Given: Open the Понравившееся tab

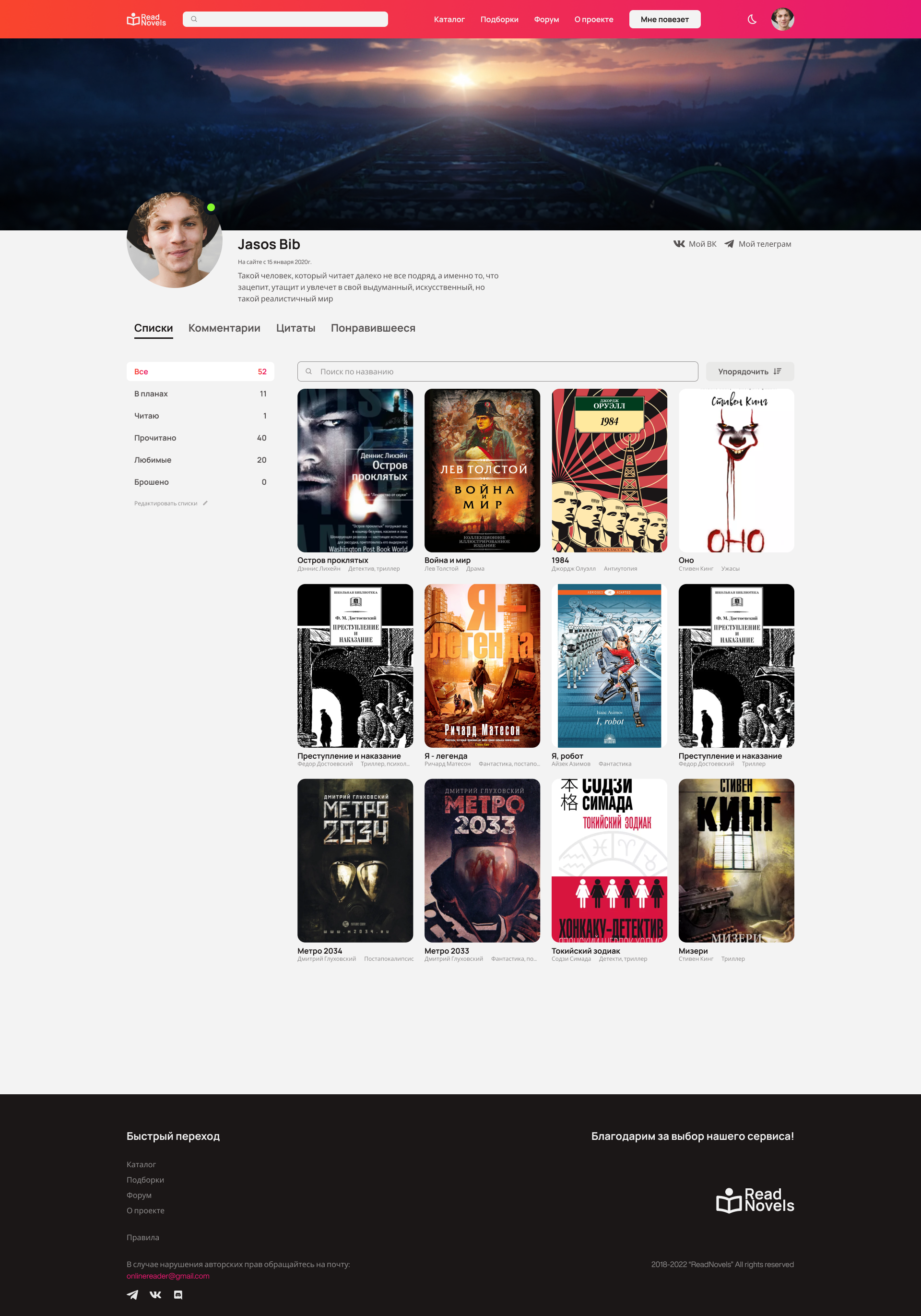Looking at the screenshot, I should tap(373, 328).
